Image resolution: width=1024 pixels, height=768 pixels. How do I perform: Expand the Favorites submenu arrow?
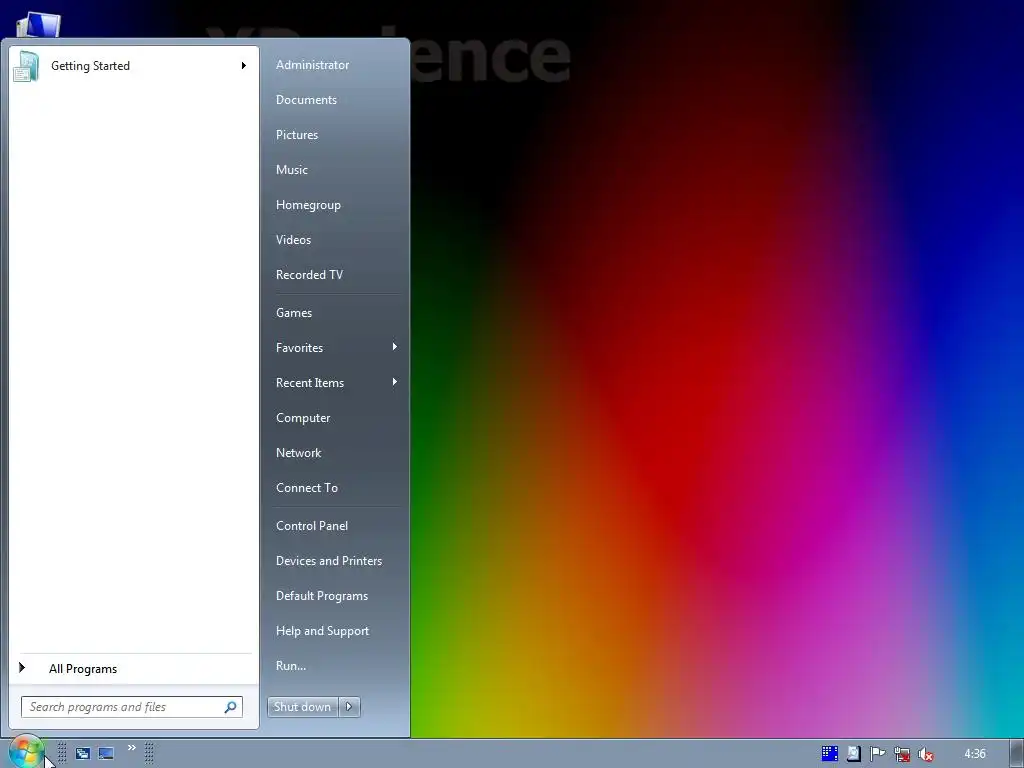[x=394, y=347]
